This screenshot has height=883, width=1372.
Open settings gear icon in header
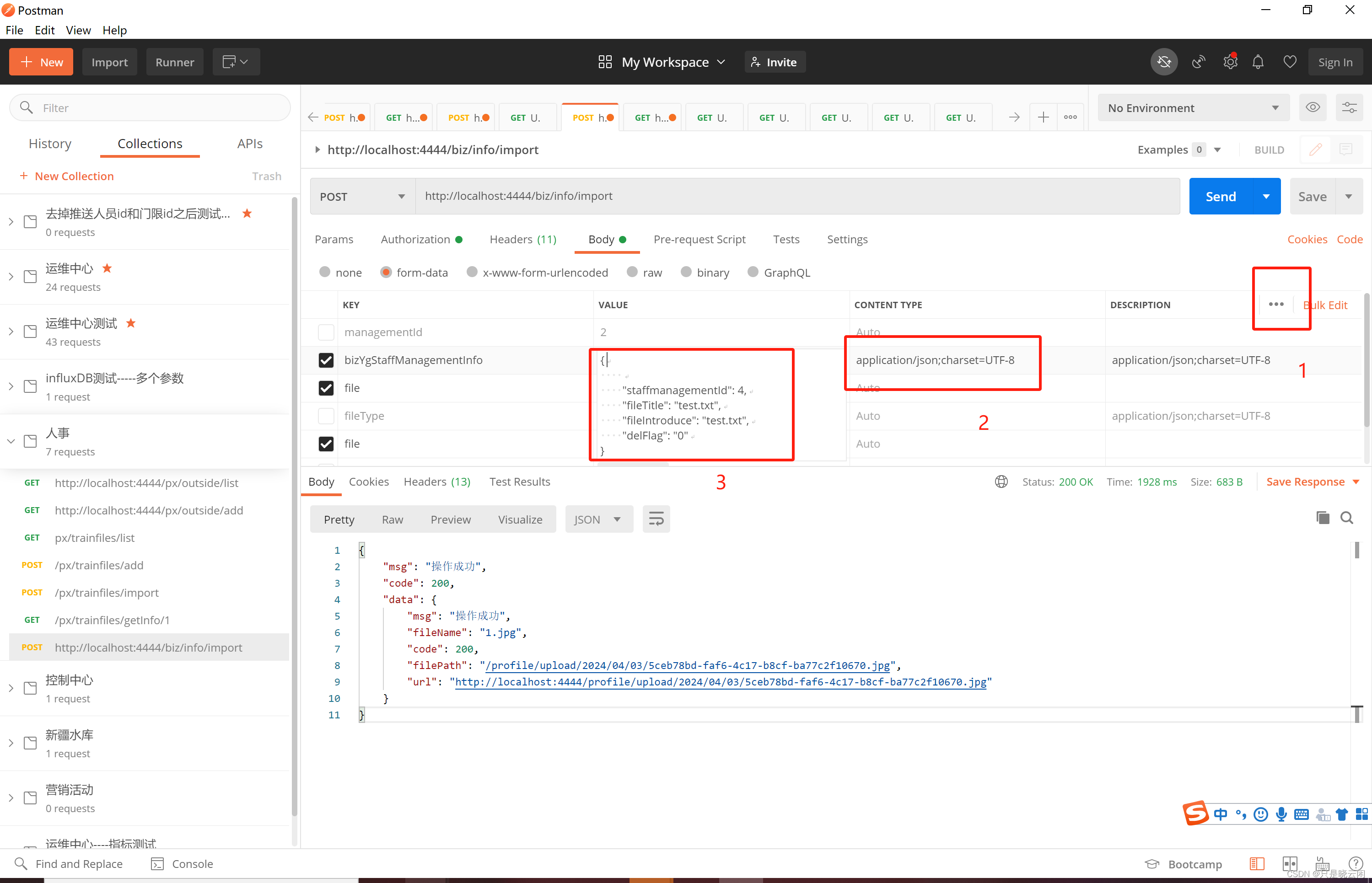[x=1229, y=62]
